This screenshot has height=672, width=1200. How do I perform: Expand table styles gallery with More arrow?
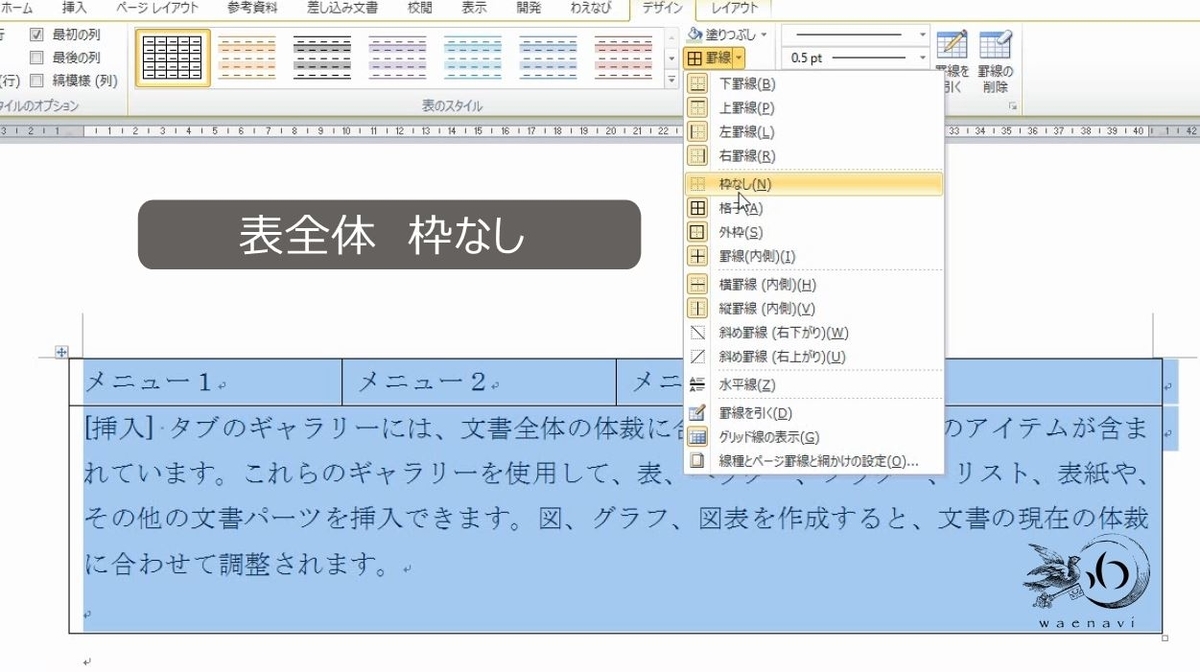click(x=671, y=79)
